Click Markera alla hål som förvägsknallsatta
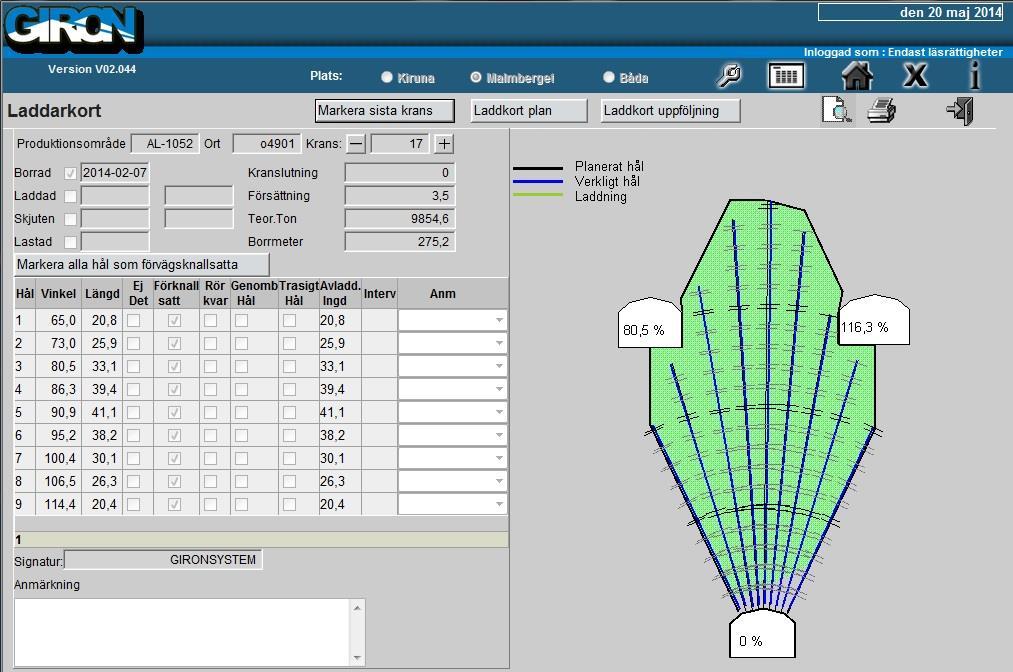The width and height of the screenshot is (1013, 672). (x=141, y=264)
